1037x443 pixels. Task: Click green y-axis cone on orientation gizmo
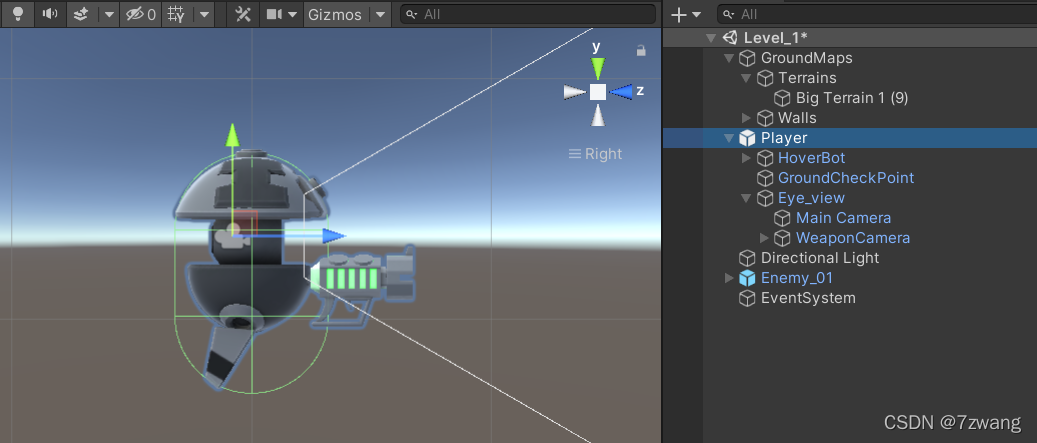(598, 68)
